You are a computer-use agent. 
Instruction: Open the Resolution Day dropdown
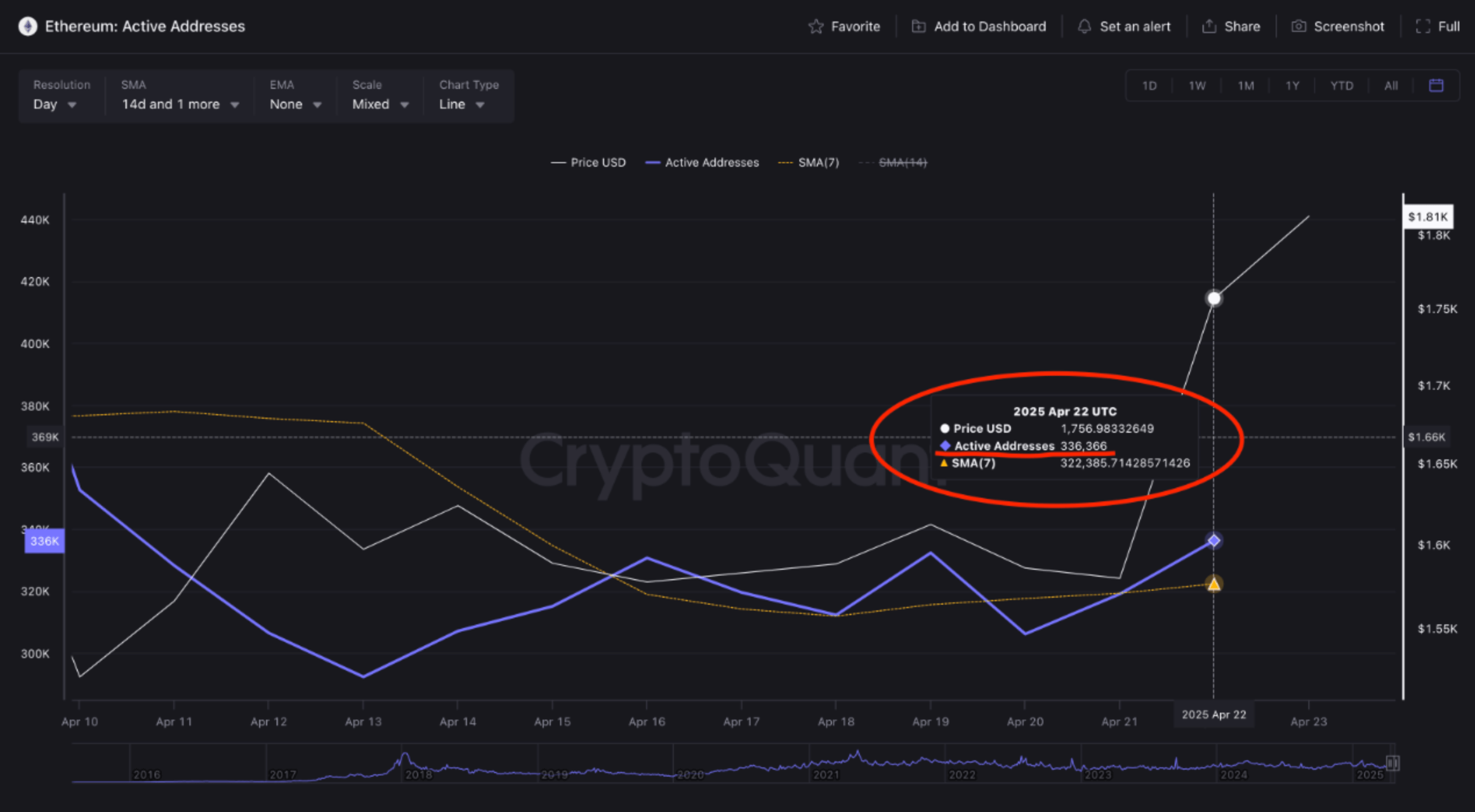(x=55, y=105)
